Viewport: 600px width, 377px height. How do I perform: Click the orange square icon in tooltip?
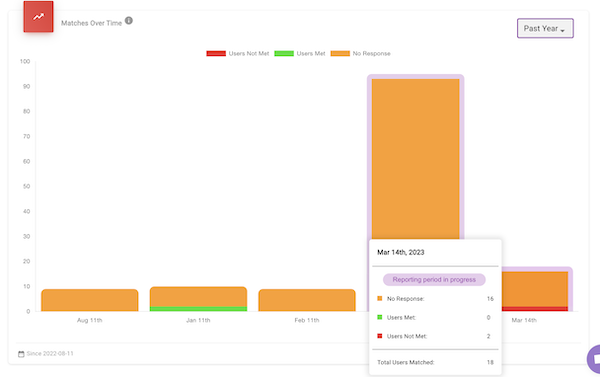[380, 299]
